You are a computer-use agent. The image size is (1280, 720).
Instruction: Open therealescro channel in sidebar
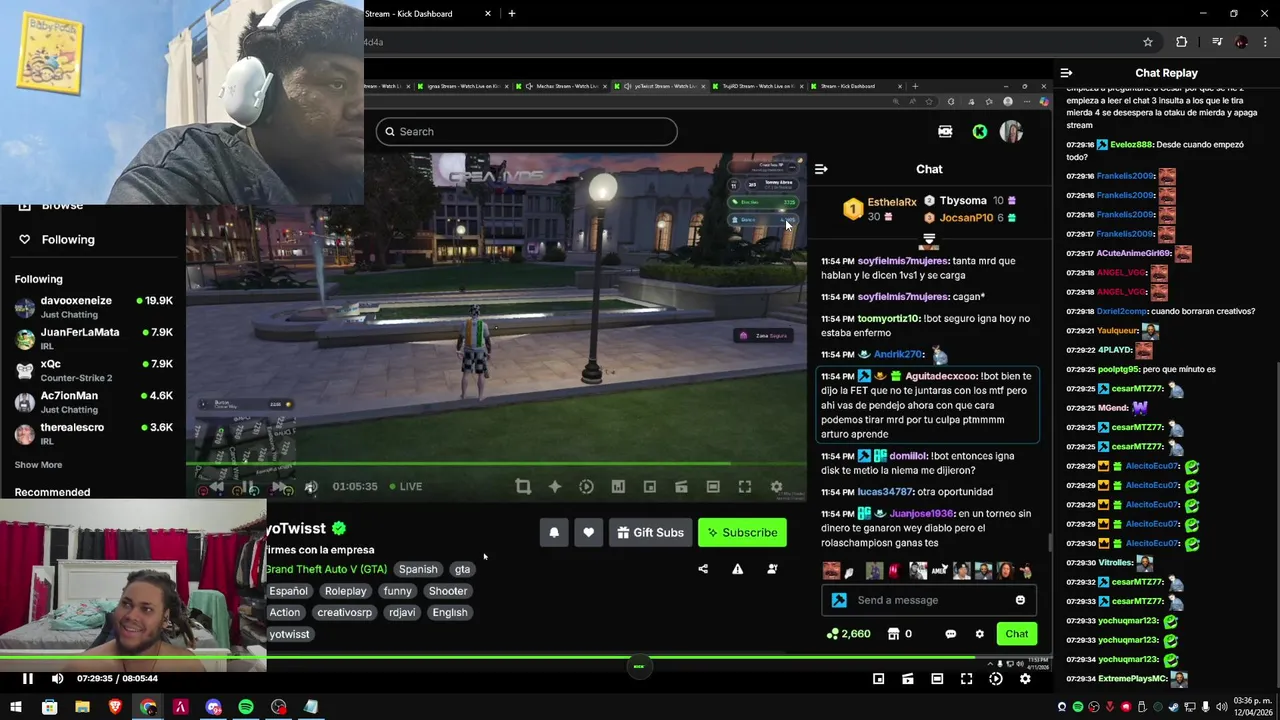[x=94, y=434]
